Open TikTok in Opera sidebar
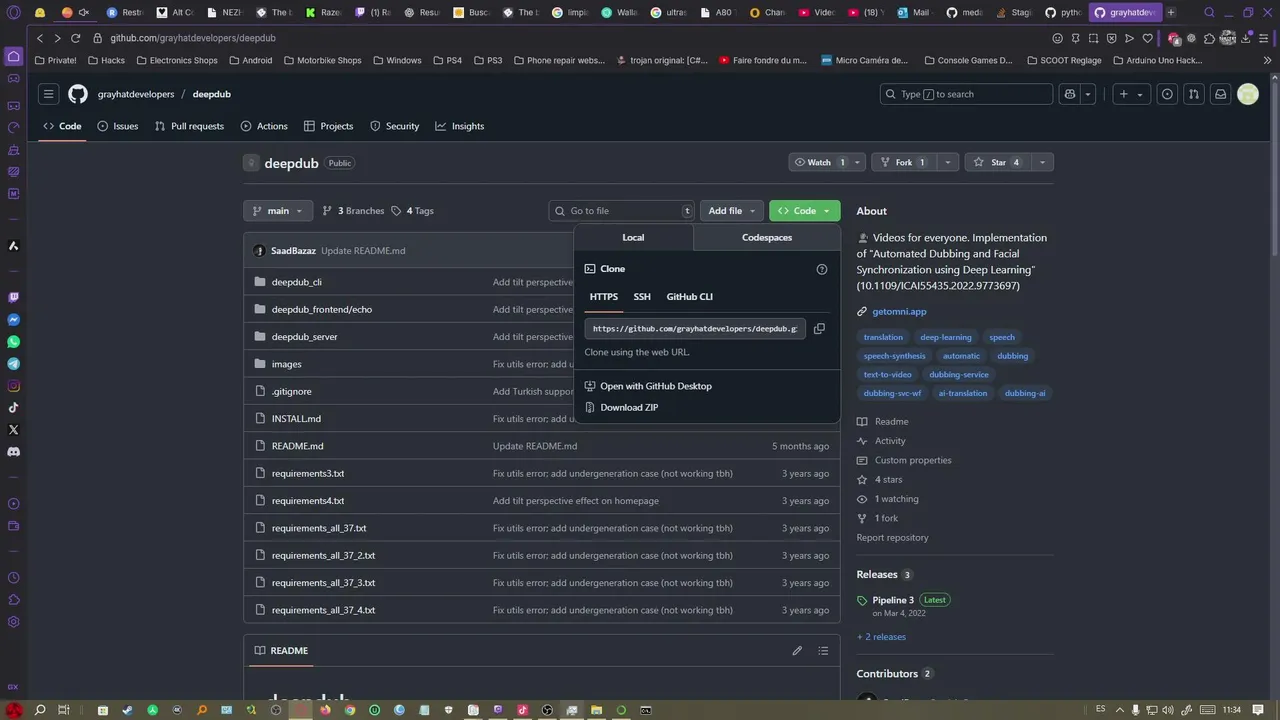 (14, 408)
